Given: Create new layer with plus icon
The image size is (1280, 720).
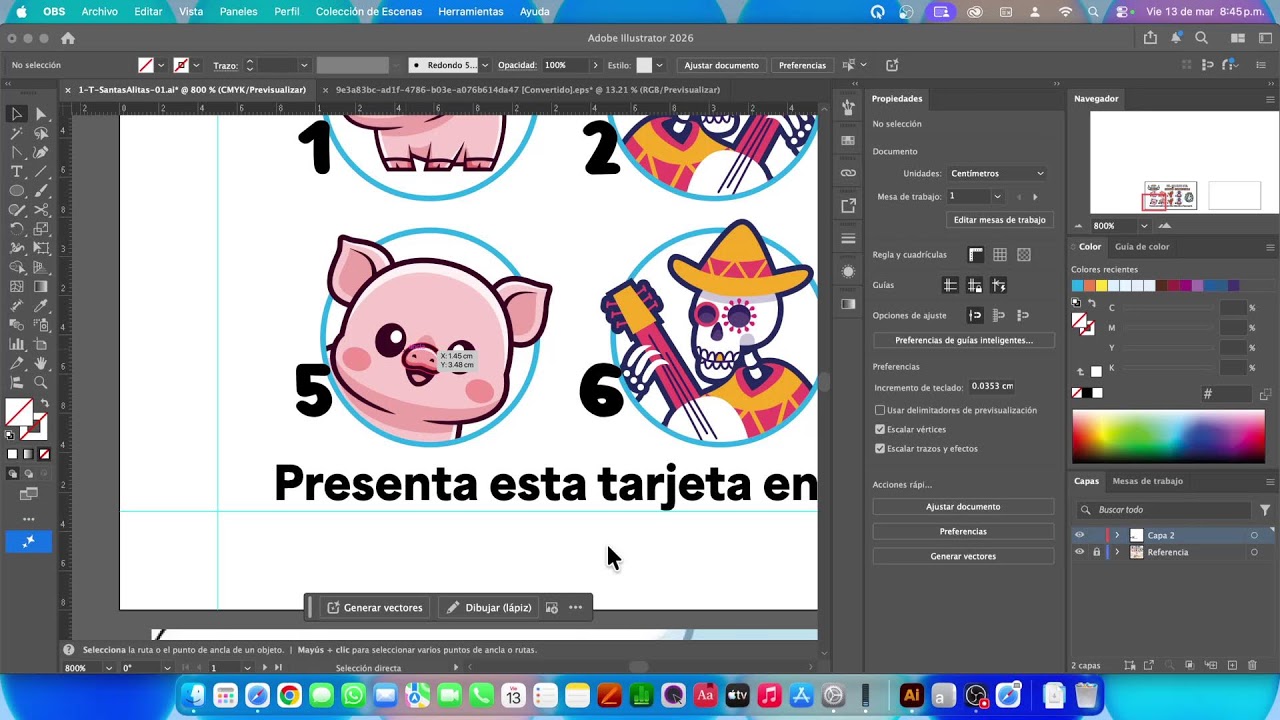Looking at the screenshot, I should click(x=1232, y=666).
